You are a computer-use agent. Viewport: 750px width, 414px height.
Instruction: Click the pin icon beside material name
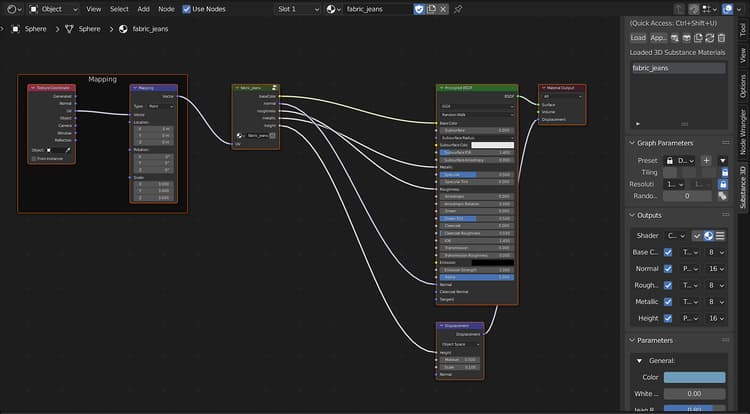(x=458, y=9)
